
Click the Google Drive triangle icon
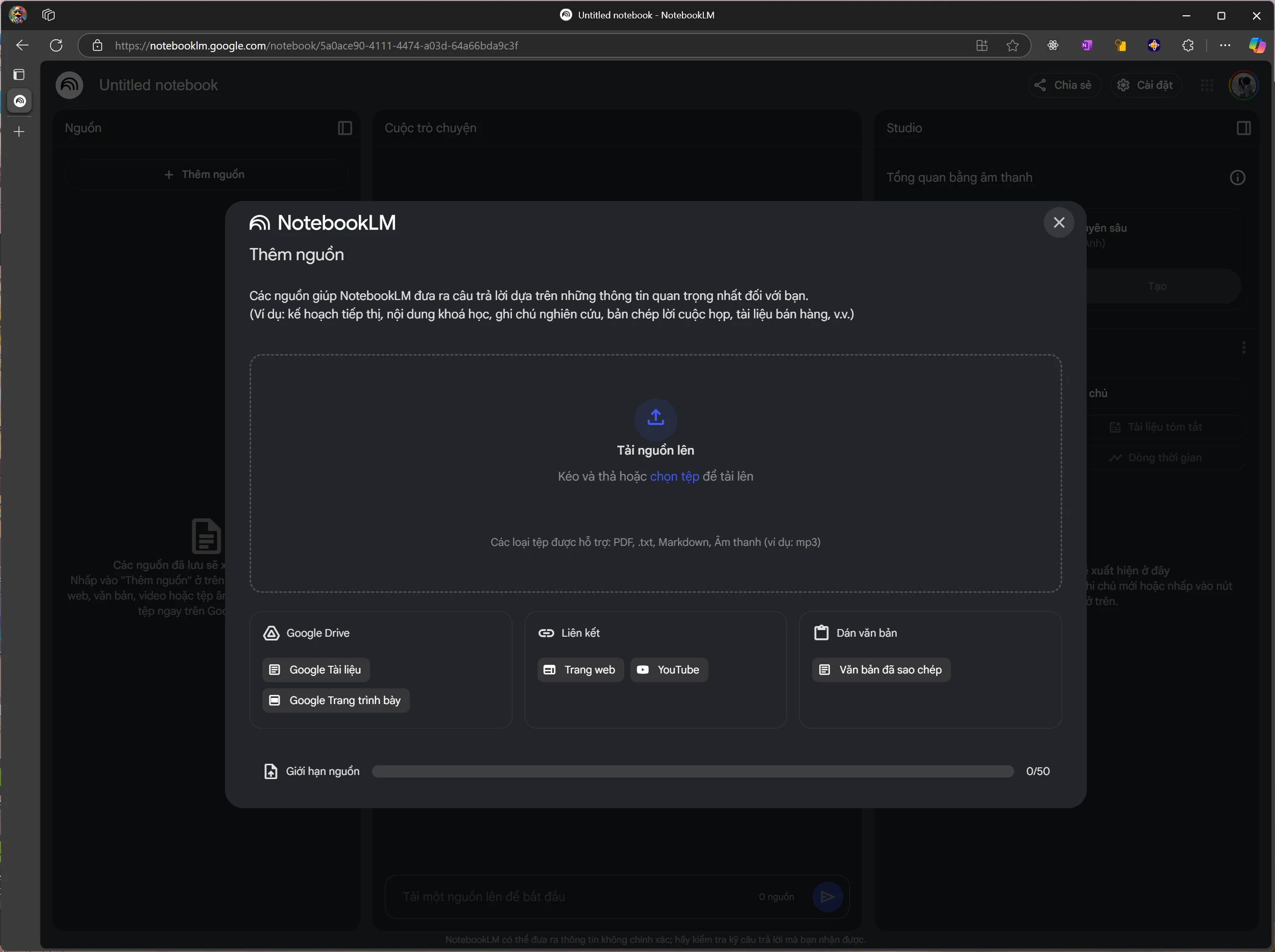pos(271,633)
